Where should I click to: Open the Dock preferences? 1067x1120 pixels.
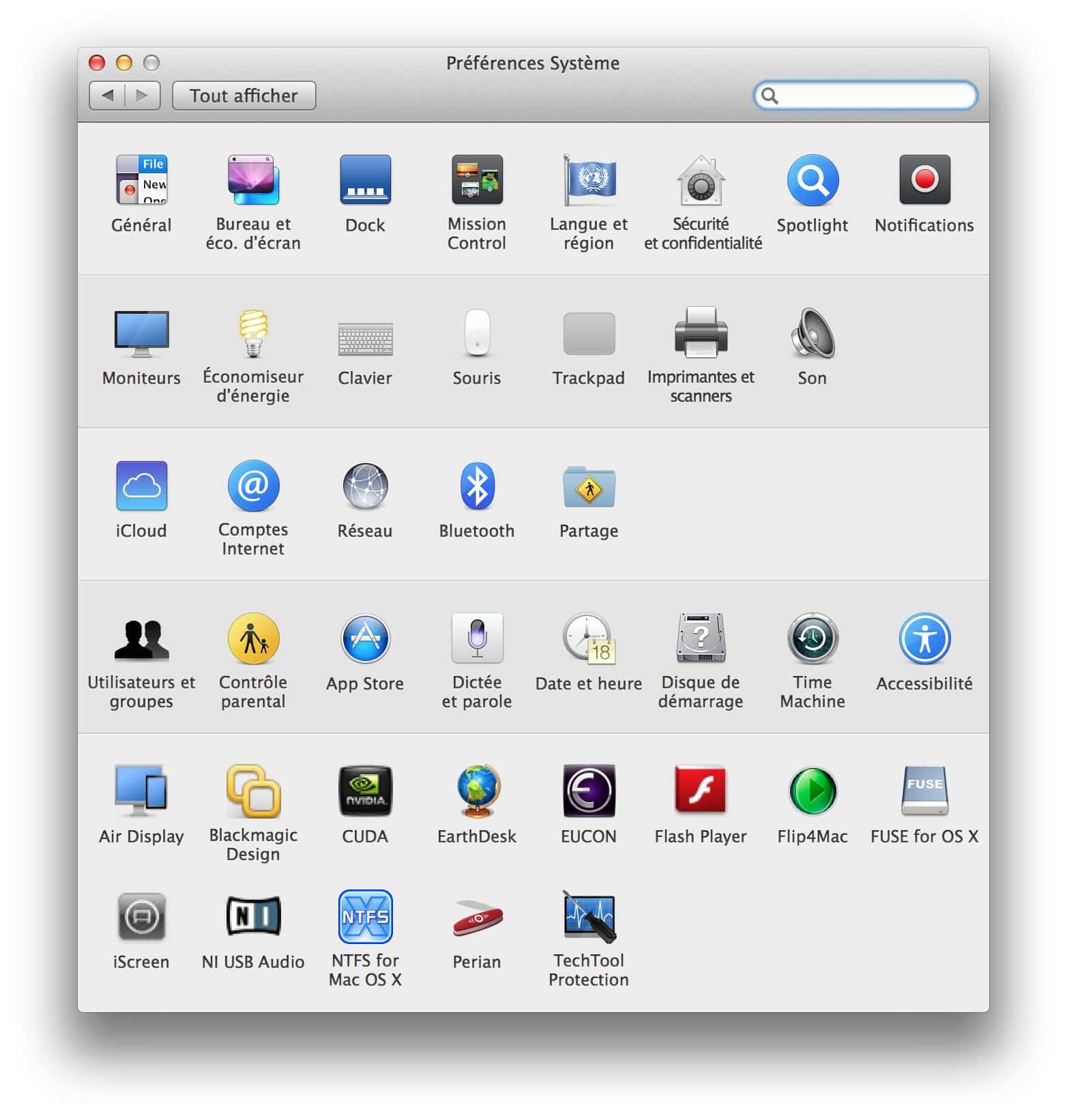click(x=365, y=180)
